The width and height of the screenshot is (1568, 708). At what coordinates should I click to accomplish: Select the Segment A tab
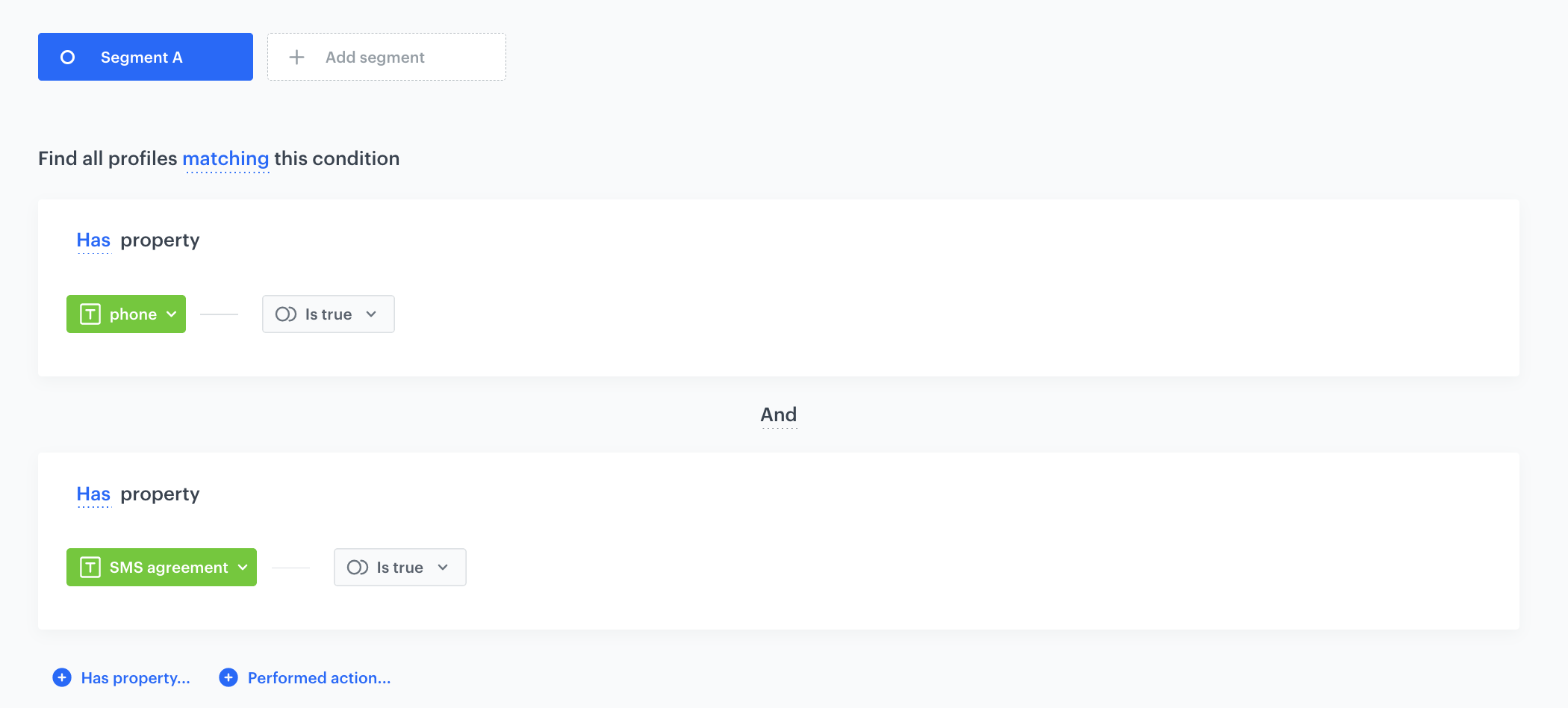coord(145,56)
